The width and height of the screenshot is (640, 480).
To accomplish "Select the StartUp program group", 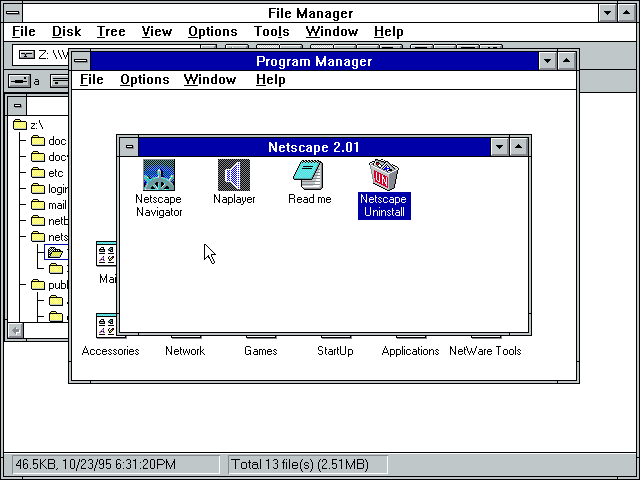I will [335, 351].
